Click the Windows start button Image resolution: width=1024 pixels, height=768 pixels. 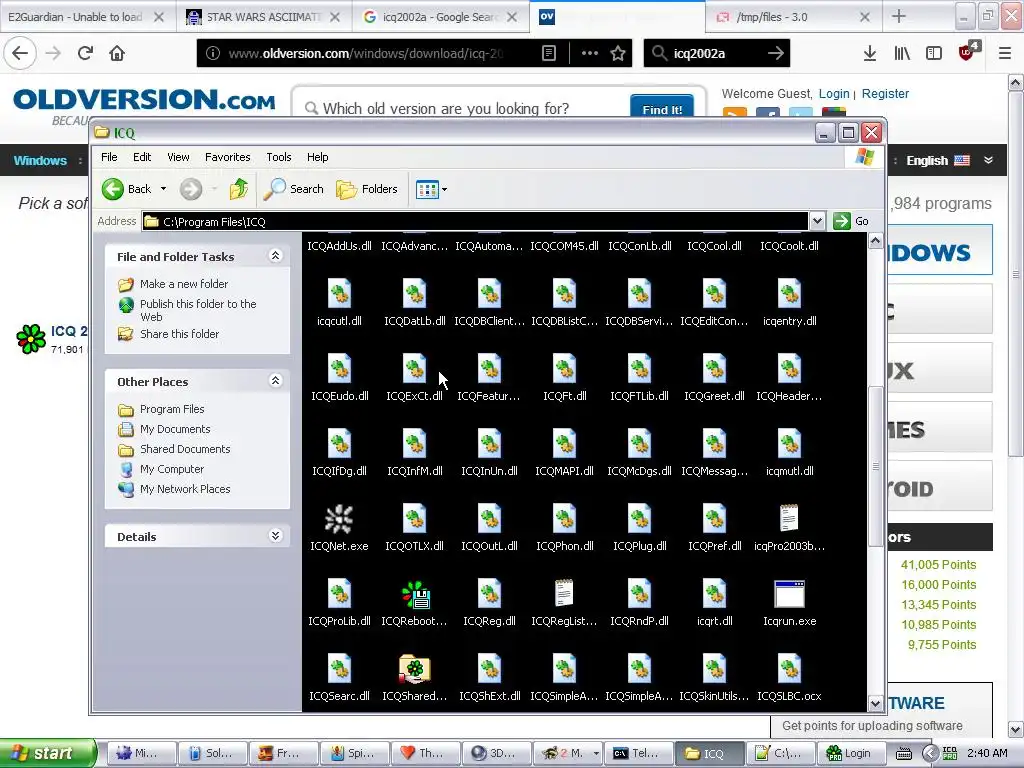pyautogui.click(x=48, y=753)
